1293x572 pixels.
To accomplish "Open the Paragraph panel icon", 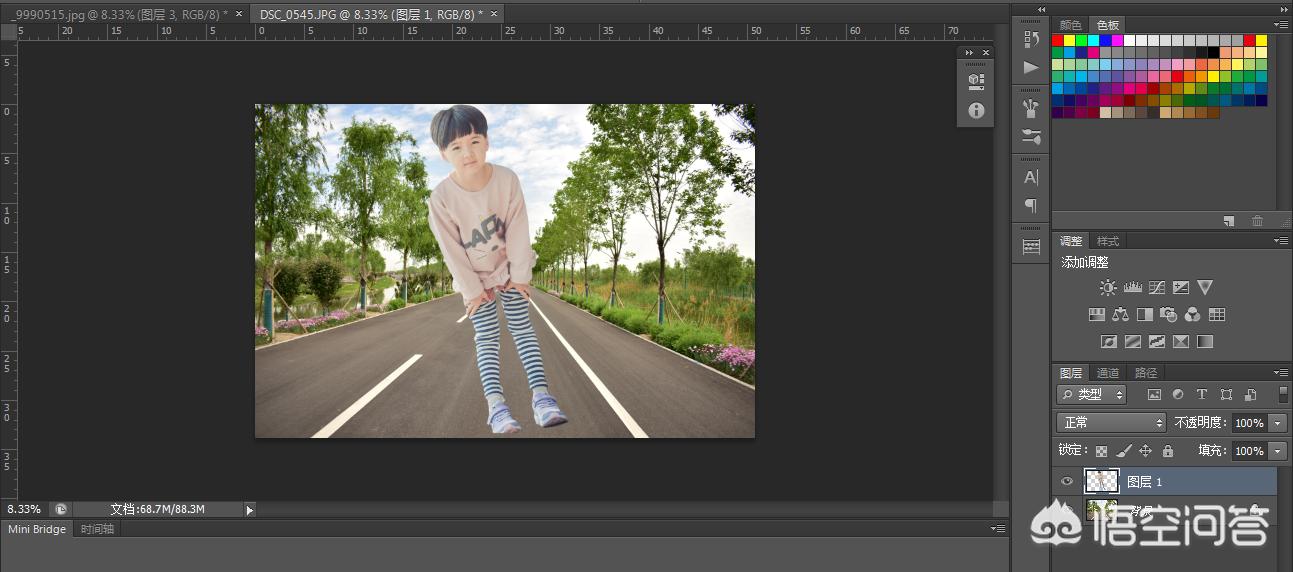I will click(1031, 205).
